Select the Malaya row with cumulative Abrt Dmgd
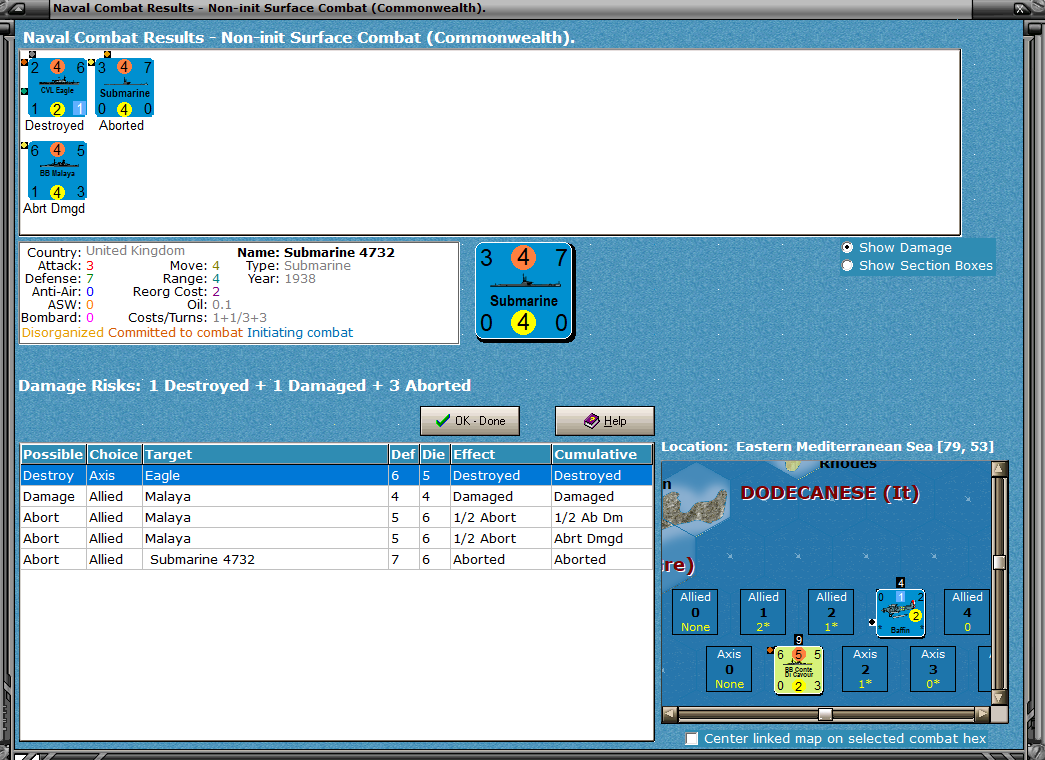 pos(337,539)
